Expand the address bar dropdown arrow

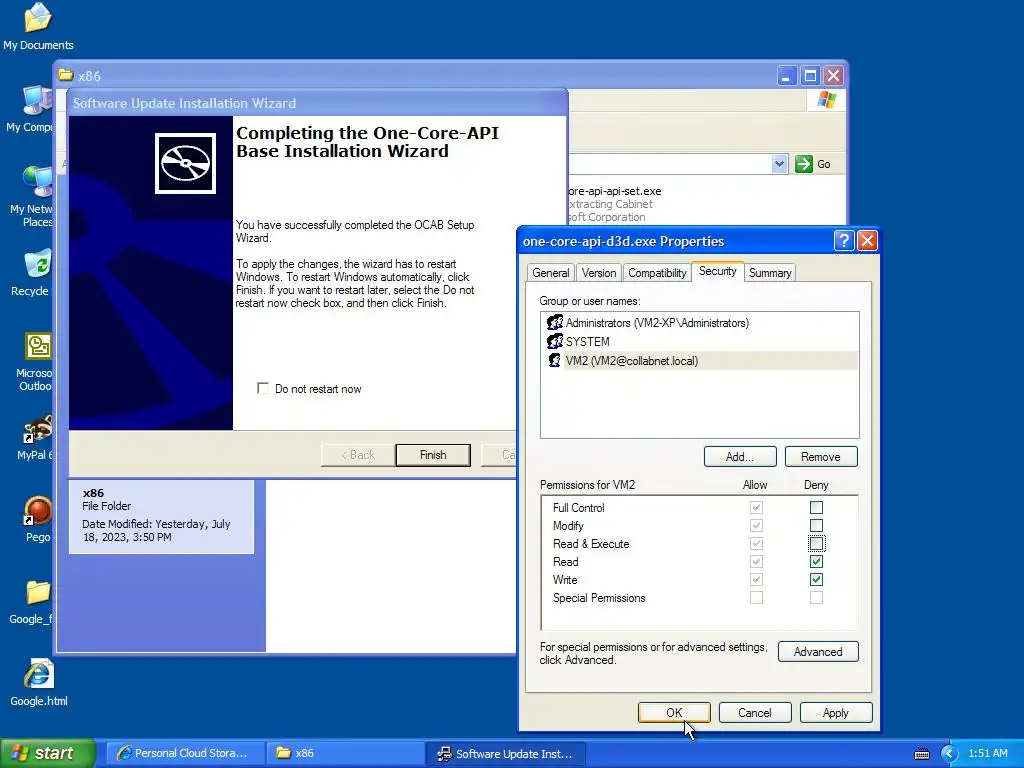click(778, 164)
